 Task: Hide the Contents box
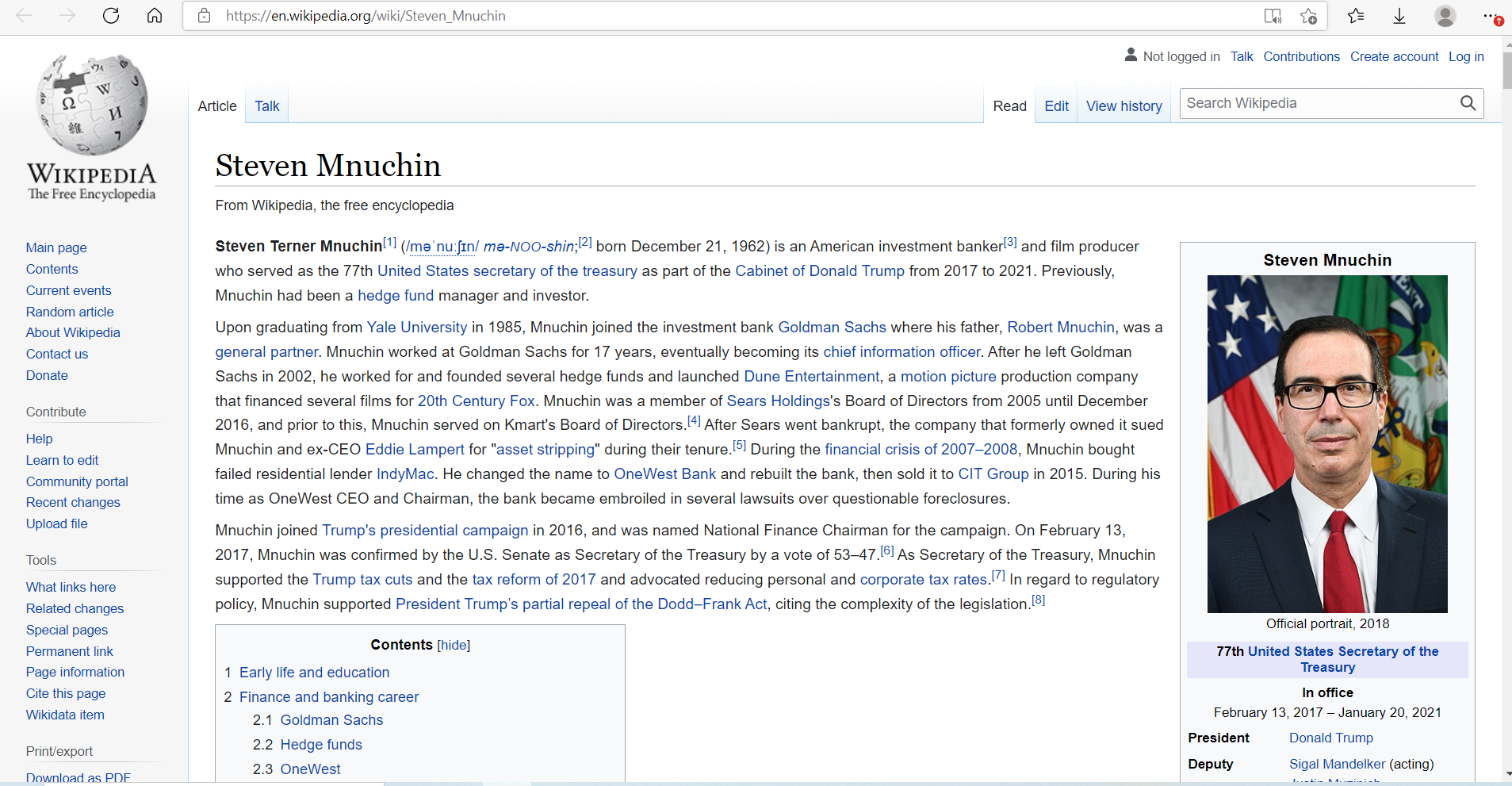point(454,646)
